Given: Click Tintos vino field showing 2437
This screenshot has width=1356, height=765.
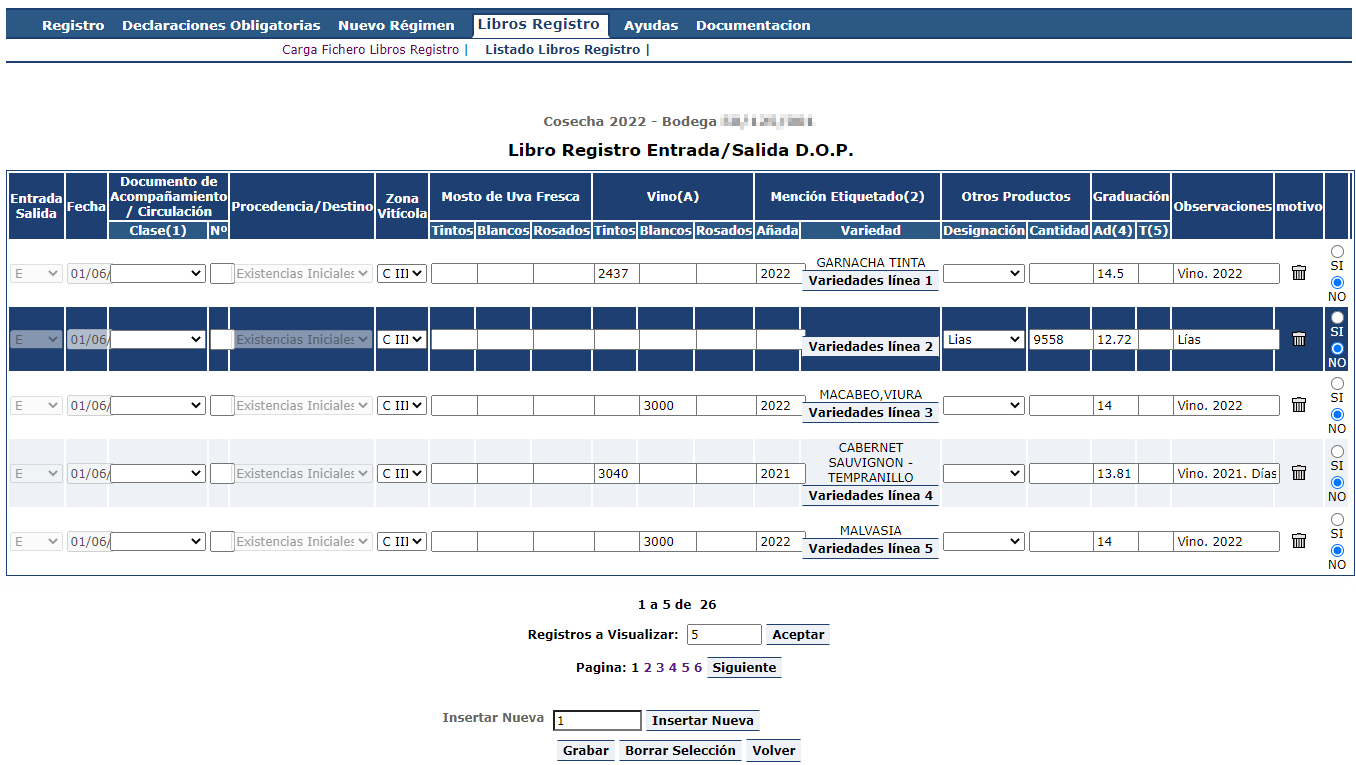Looking at the screenshot, I should (616, 273).
